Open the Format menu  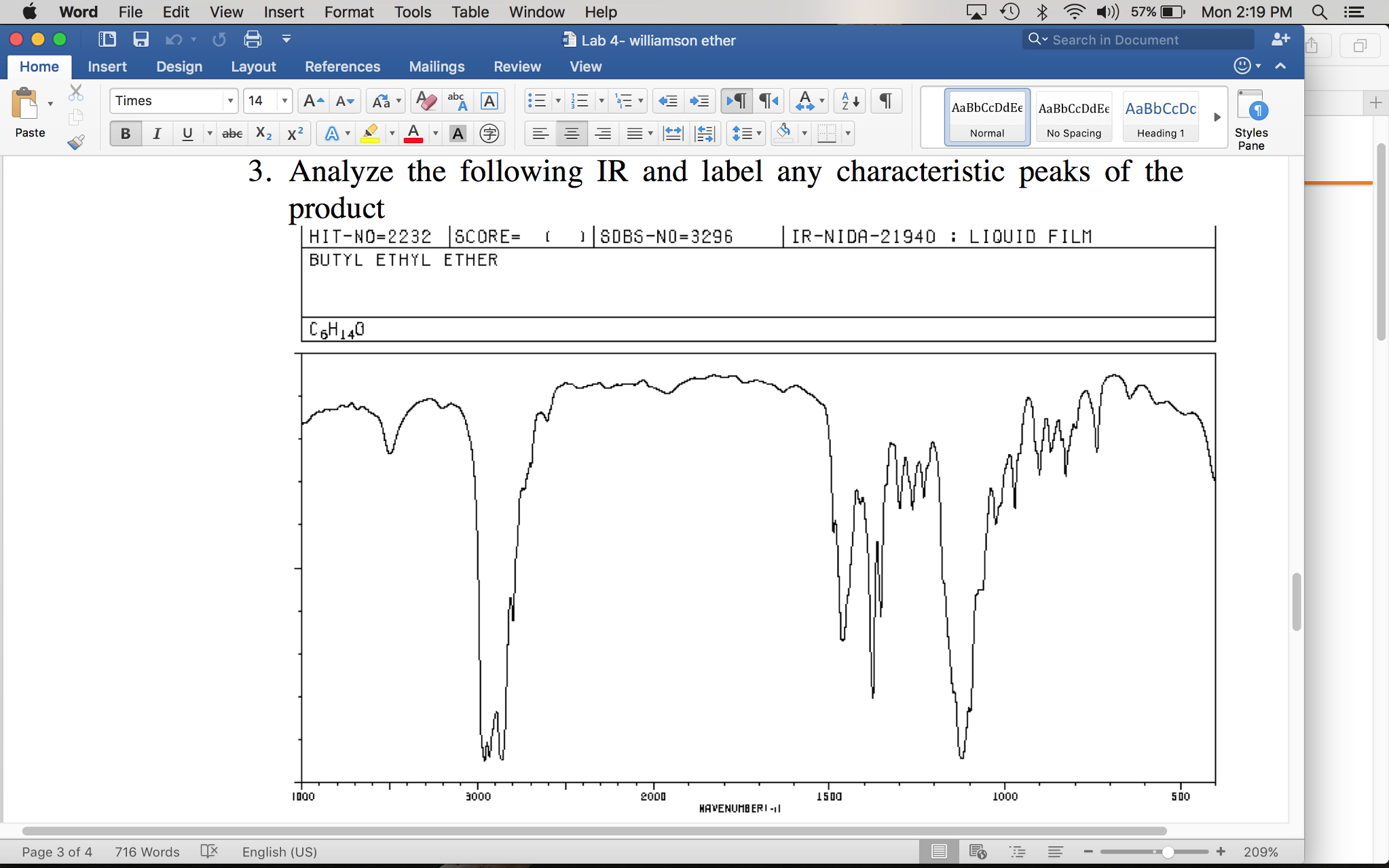point(348,12)
